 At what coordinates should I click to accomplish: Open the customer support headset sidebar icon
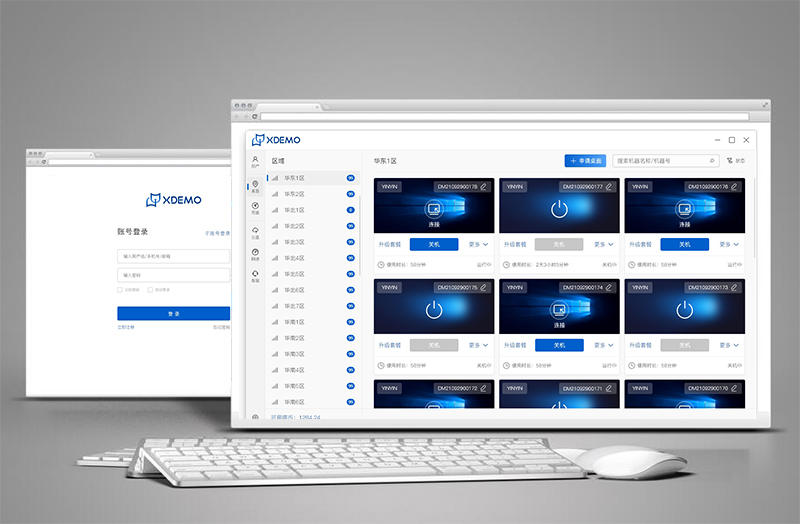point(255,274)
